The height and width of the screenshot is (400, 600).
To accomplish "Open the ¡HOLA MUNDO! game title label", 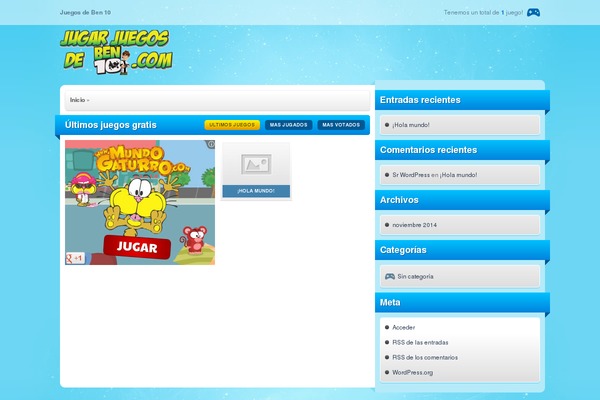I will pyautogui.click(x=256, y=191).
